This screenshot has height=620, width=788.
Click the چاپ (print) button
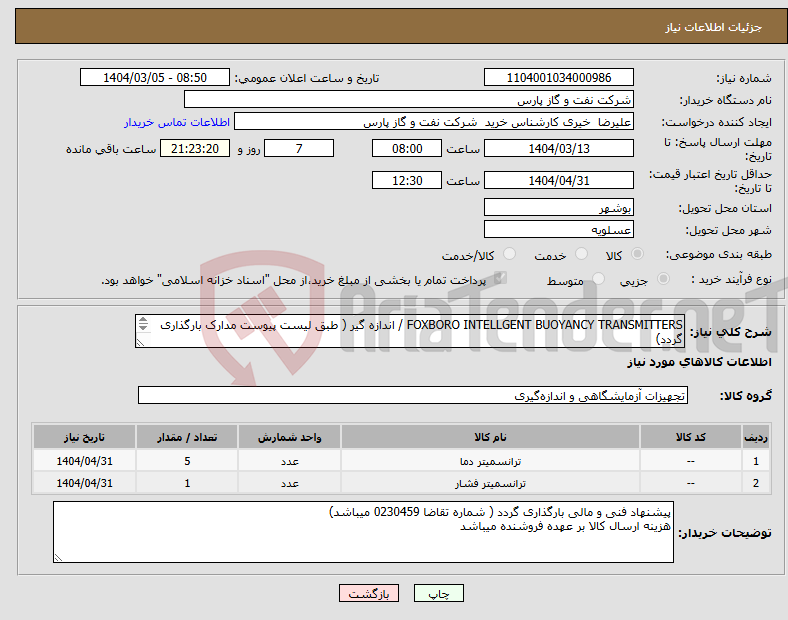(438, 593)
